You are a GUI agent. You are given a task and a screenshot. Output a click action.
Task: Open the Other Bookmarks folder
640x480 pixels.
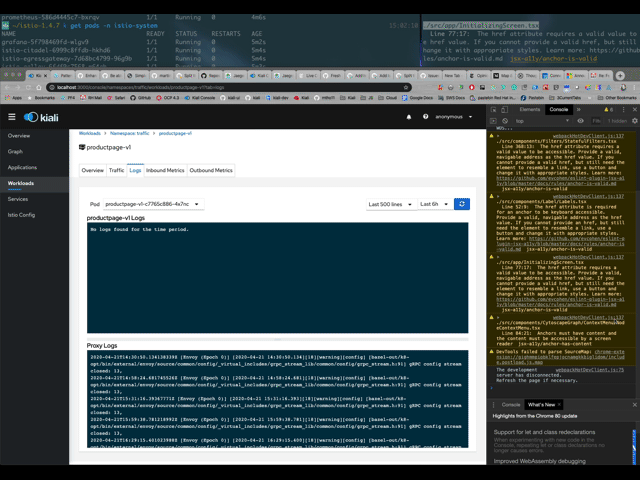617,98
